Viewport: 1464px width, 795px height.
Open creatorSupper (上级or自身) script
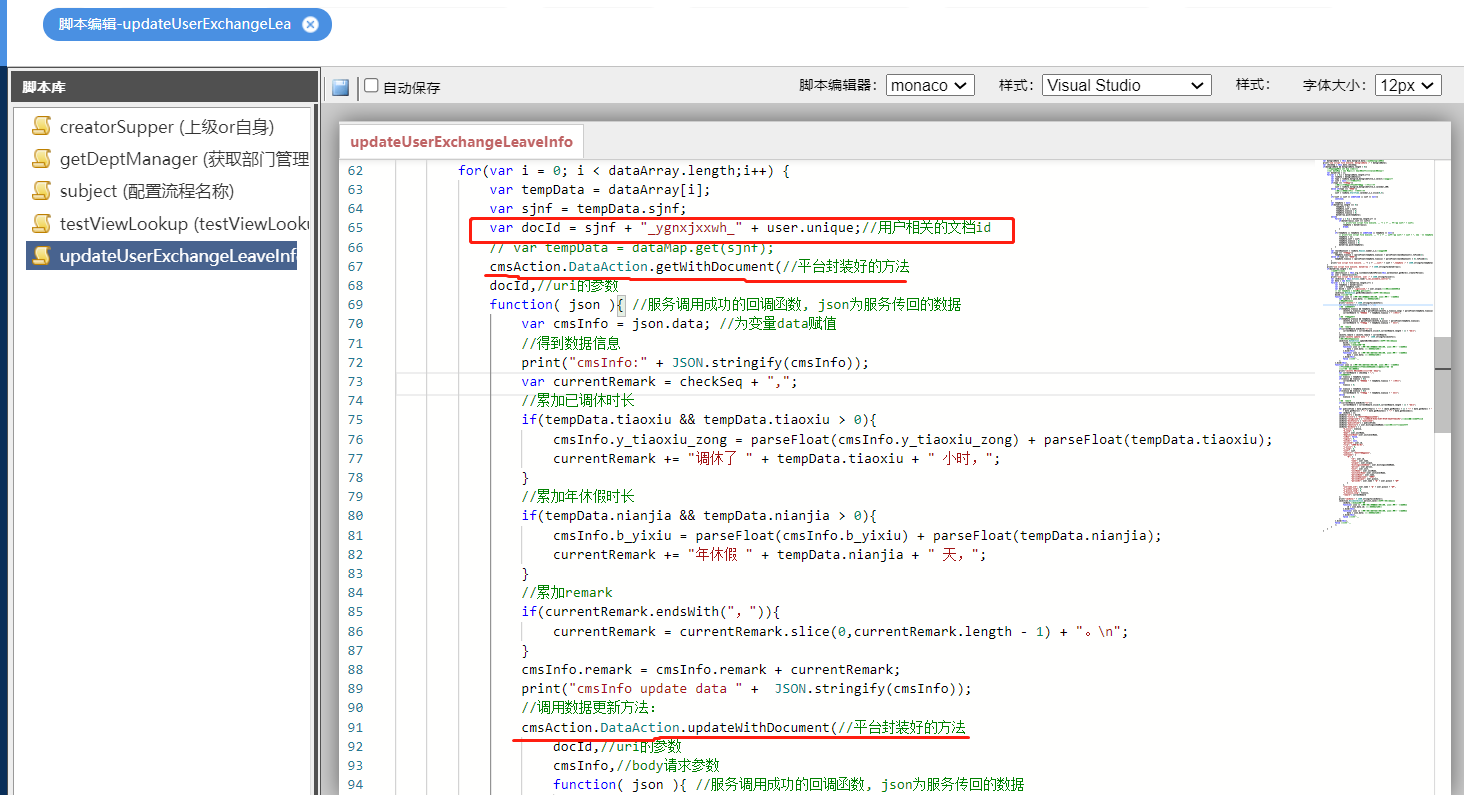pyautogui.click(x=166, y=126)
